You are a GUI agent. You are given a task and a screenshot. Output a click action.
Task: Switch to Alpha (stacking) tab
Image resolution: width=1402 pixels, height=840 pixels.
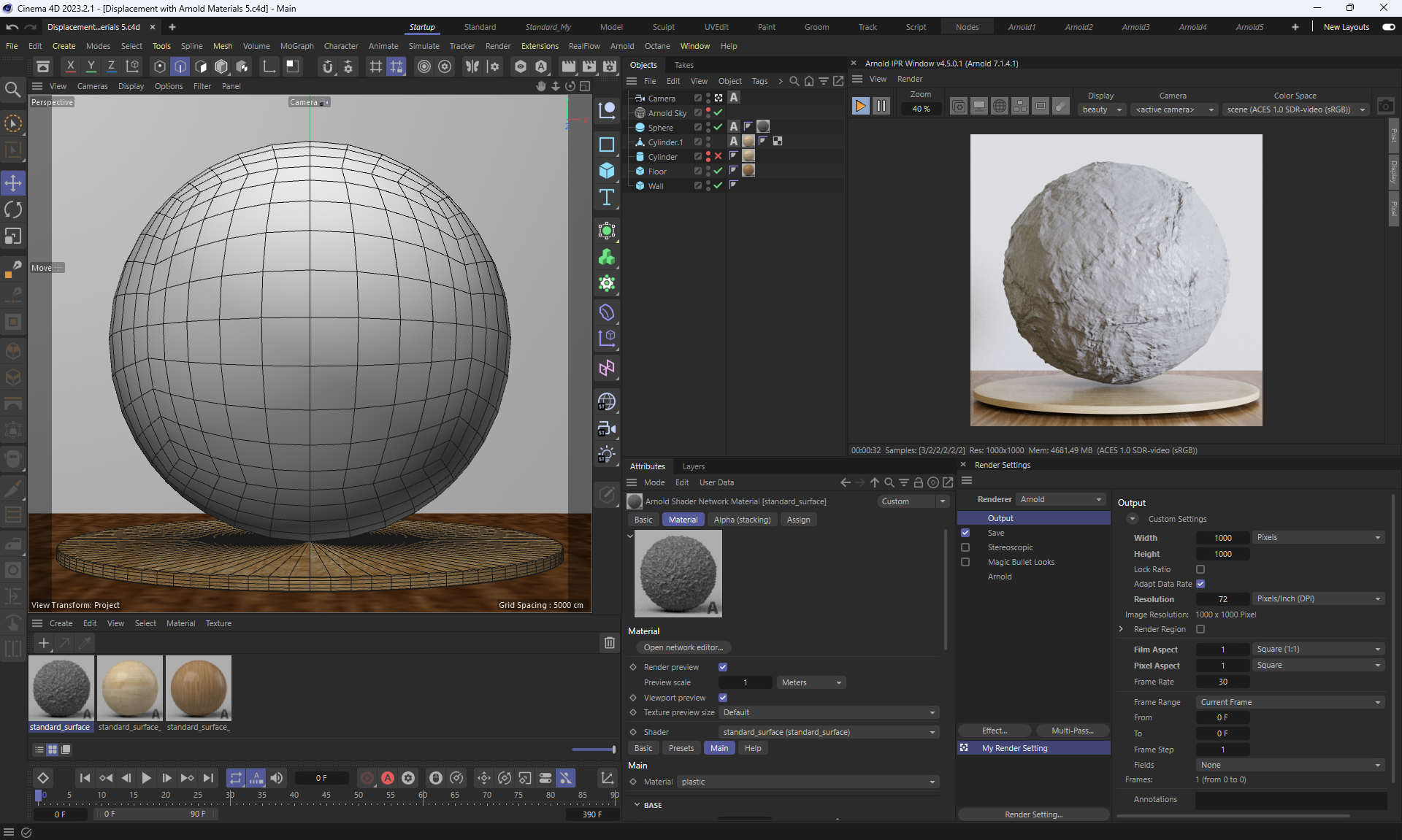coord(742,520)
